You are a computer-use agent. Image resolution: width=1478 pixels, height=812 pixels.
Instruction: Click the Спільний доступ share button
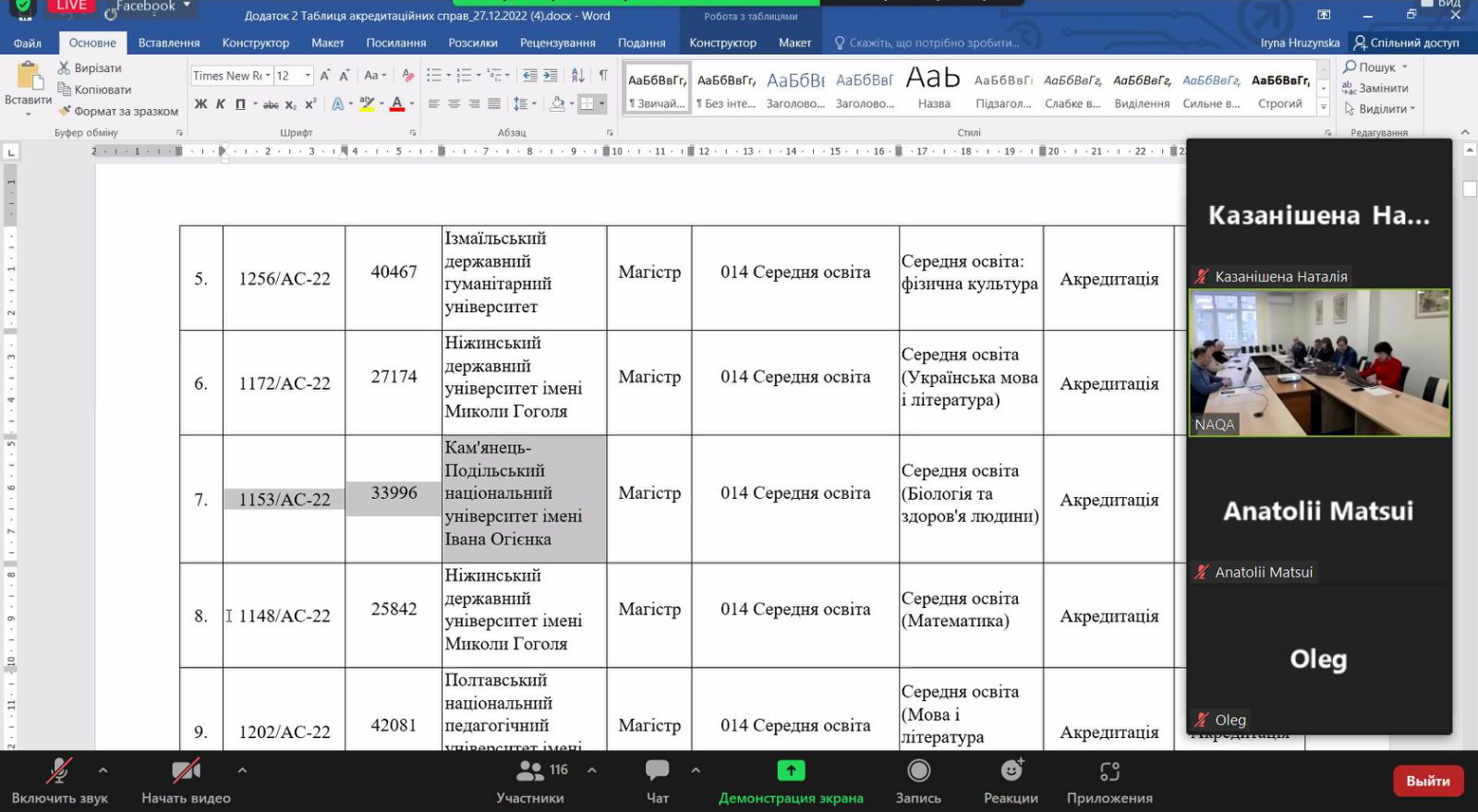pyautogui.click(x=1405, y=42)
